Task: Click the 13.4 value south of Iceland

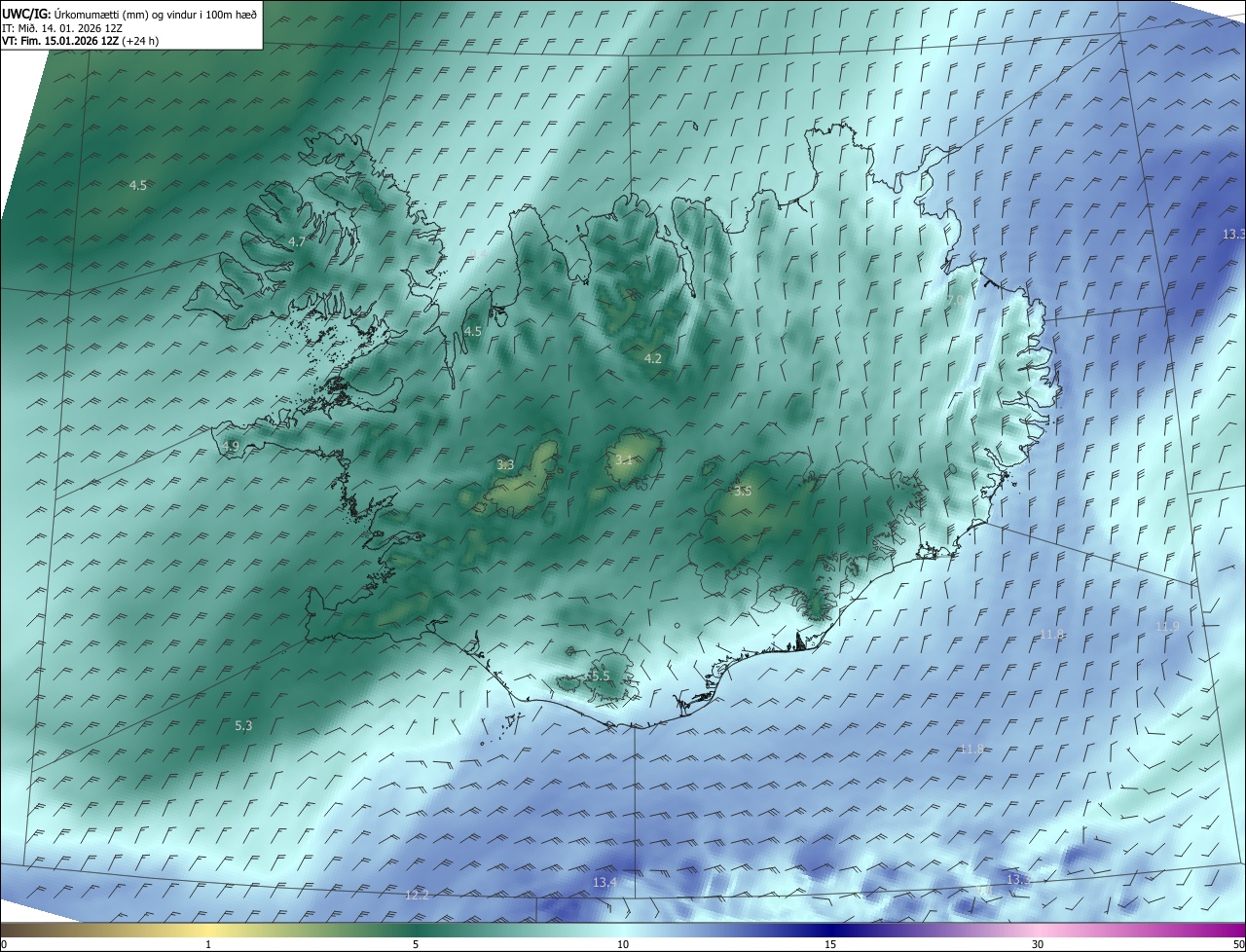Action: (x=605, y=882)
